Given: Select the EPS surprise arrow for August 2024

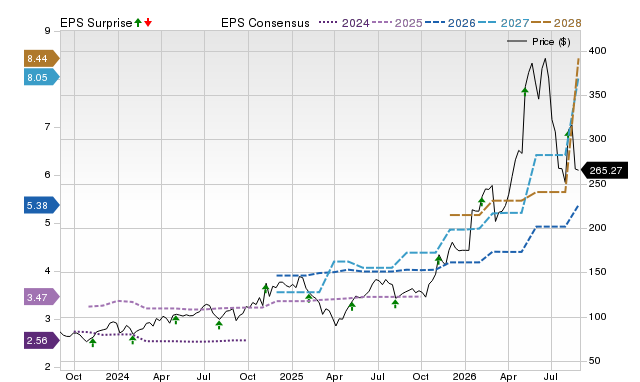Looking at the screenshot, I should click(x=219, y=325).
